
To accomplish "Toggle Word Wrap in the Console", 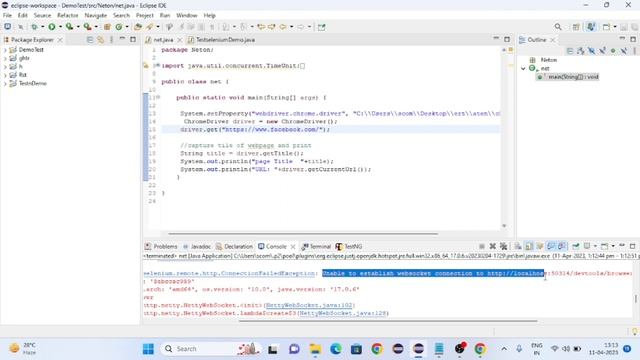I will pyautogui.click(x=540, y=246).
